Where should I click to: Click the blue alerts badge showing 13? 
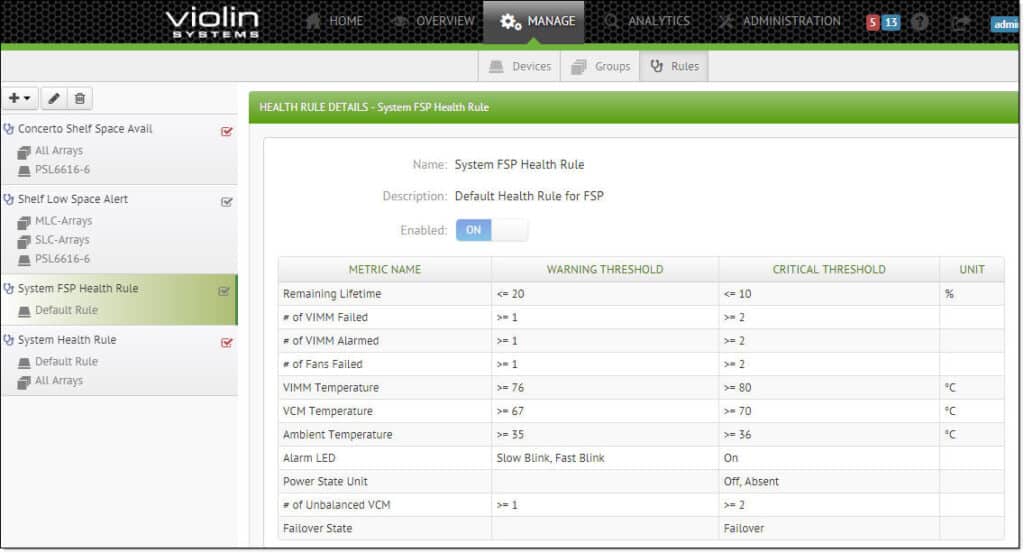click(x=891, y=23)
